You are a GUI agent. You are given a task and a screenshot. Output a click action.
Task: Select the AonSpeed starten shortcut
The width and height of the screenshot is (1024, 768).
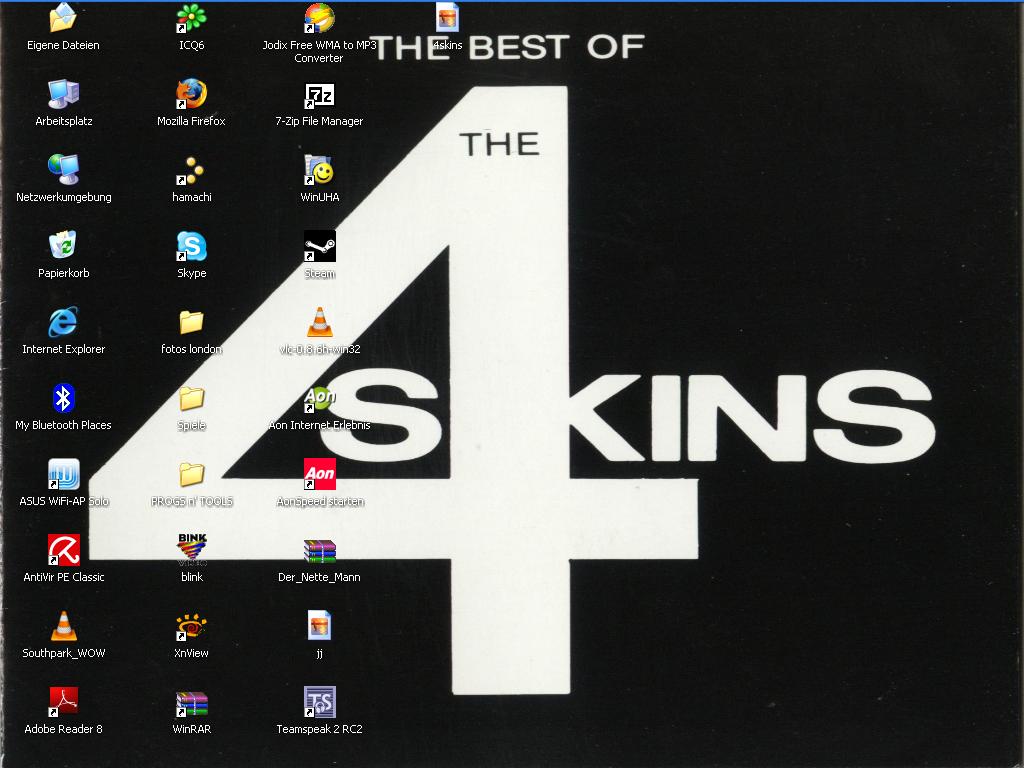319,475
